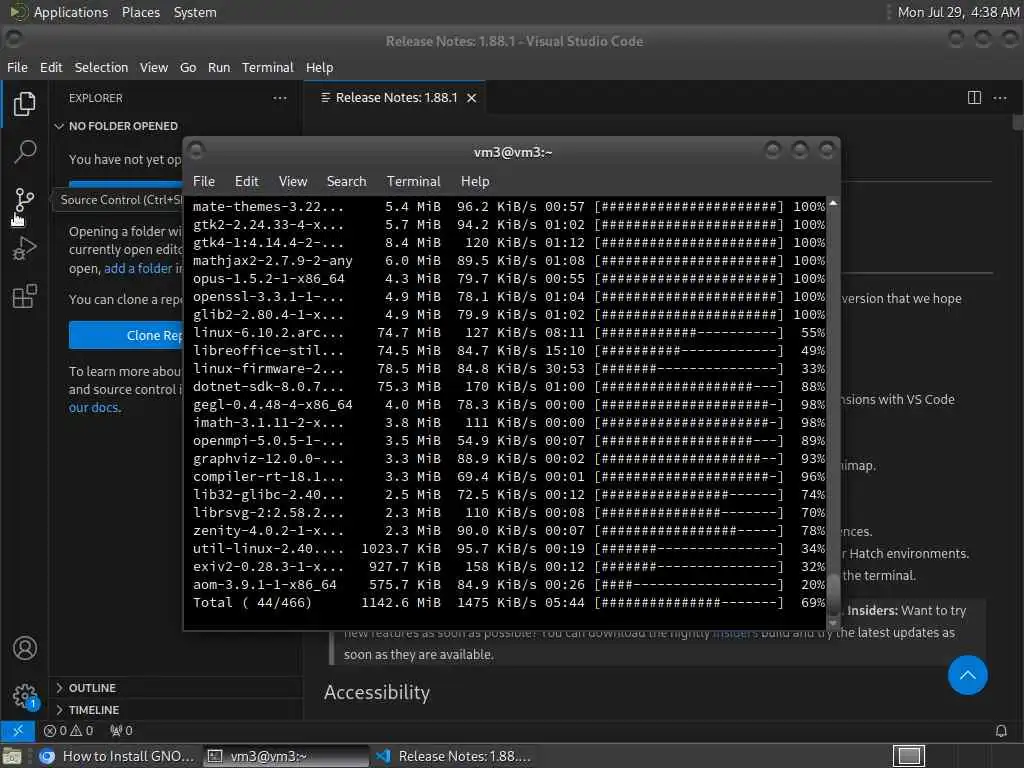Follow the 'add a folder' link
Screen dimensions: 1024x768
[x=138, y=268]
